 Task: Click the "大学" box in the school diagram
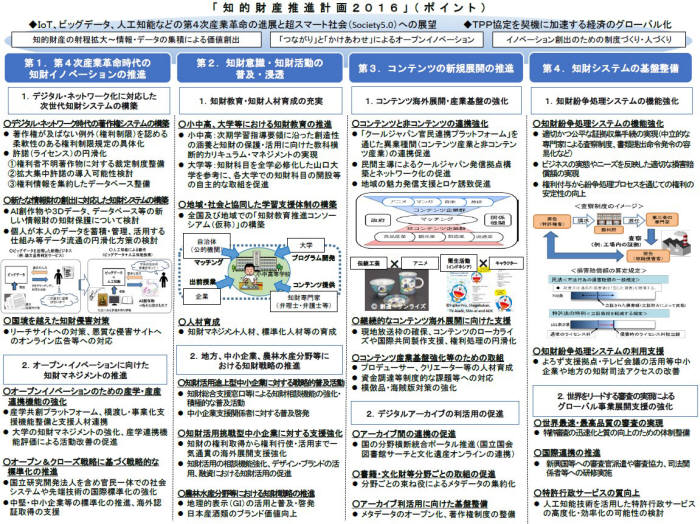pyautogui.click(x=306, y=245)
